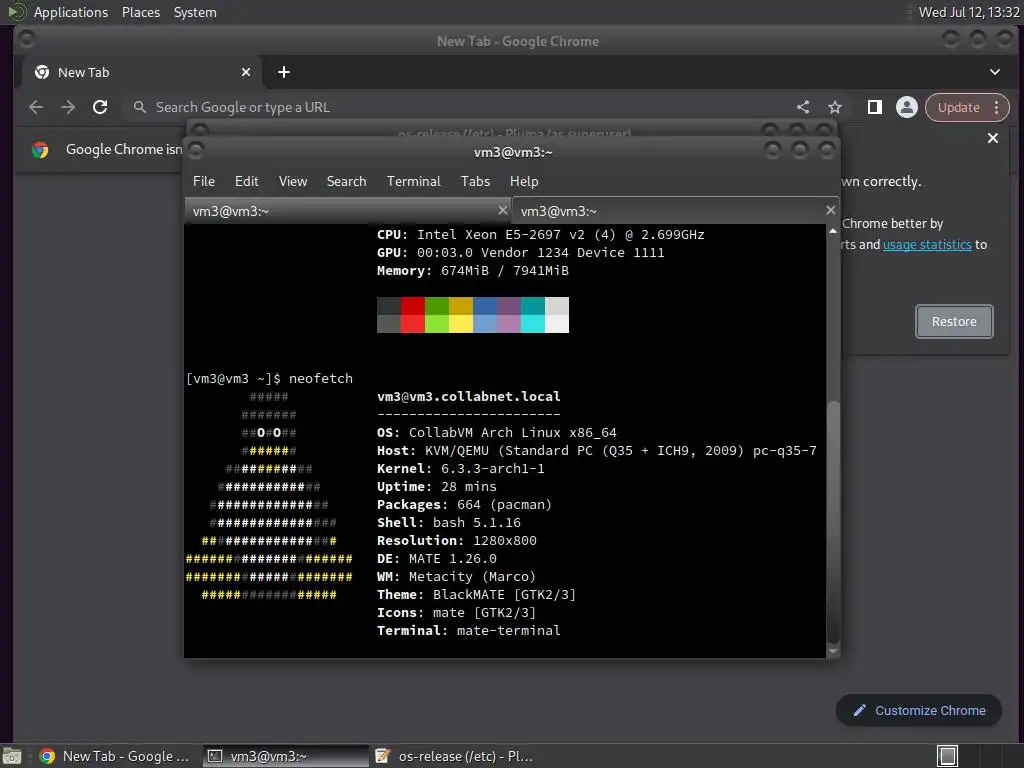Image resolution: width=1024 pixels, height=768 pixels.
Task: Open a new Chrome tab with plus
Action: (283, 72)
